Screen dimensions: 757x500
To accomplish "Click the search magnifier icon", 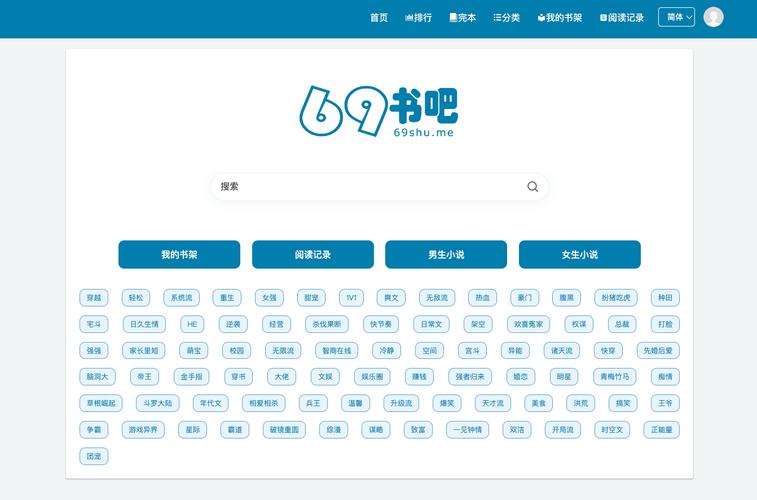I will [532, 186].
